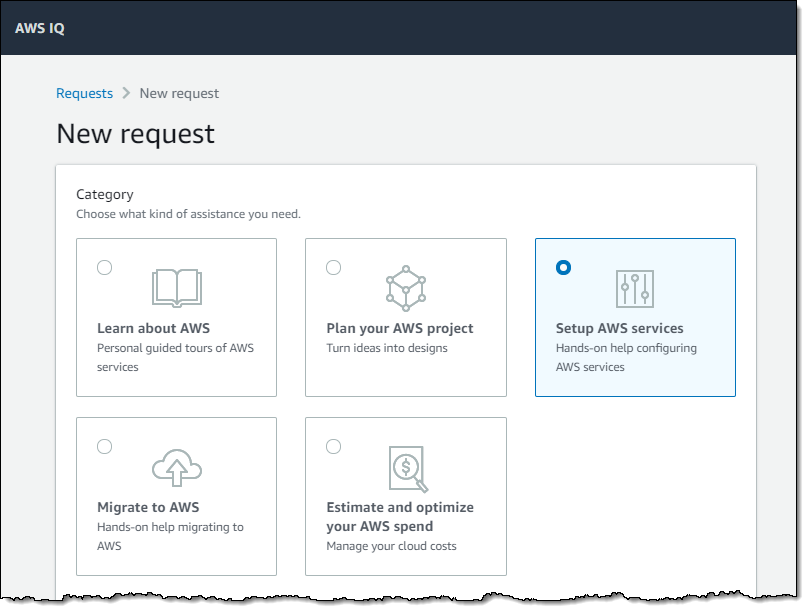Viewport: 807px width, 611px height.
Task: Open the Requests breadcrumb link
Action: coord(84,93)
